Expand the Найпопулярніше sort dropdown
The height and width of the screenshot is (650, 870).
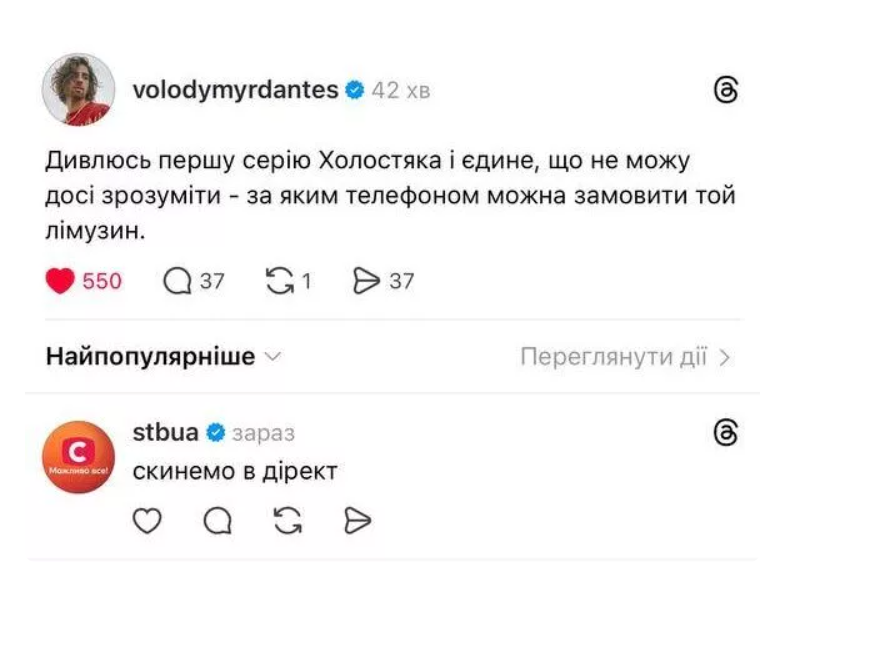pyautogui.click(x=164, y=357)
